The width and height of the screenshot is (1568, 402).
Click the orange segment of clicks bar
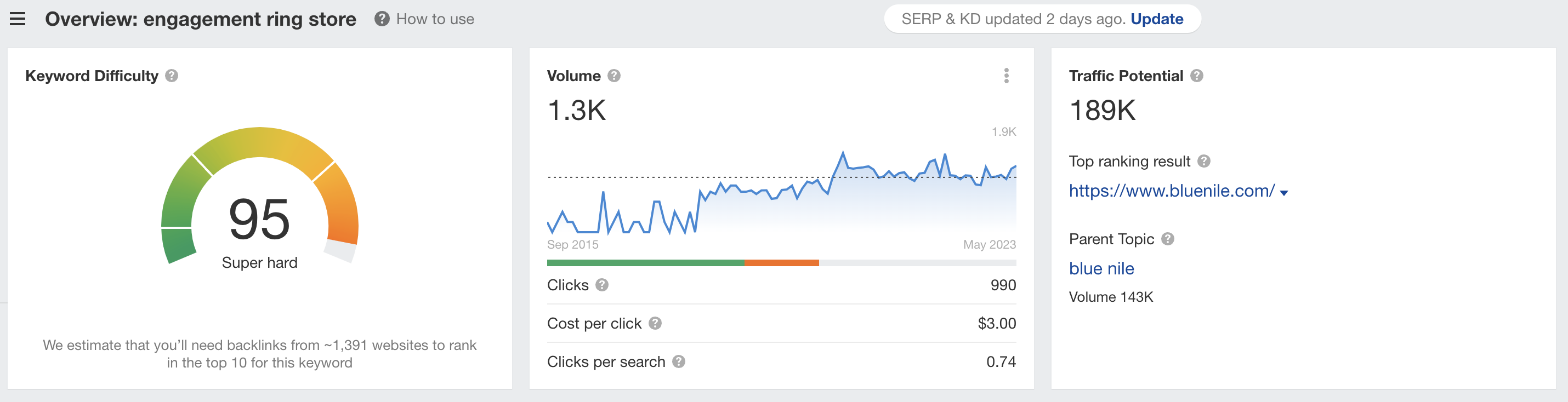click(782, 263)
